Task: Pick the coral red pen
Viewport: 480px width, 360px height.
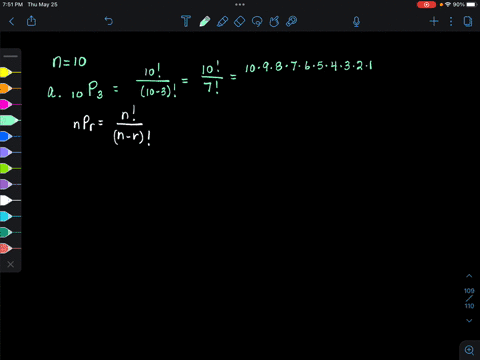Action: point(10,248)
